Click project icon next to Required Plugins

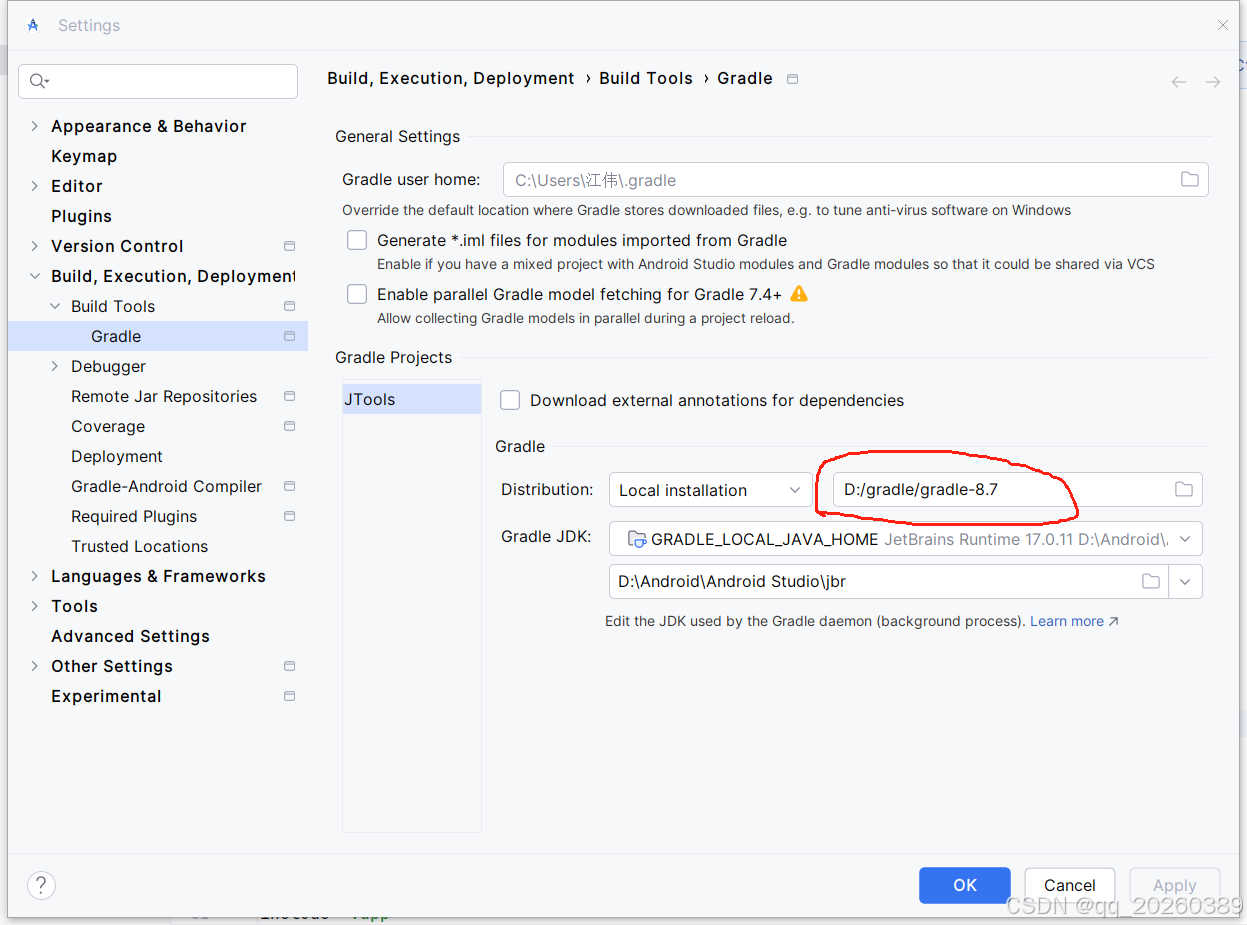tap(289, 516)
